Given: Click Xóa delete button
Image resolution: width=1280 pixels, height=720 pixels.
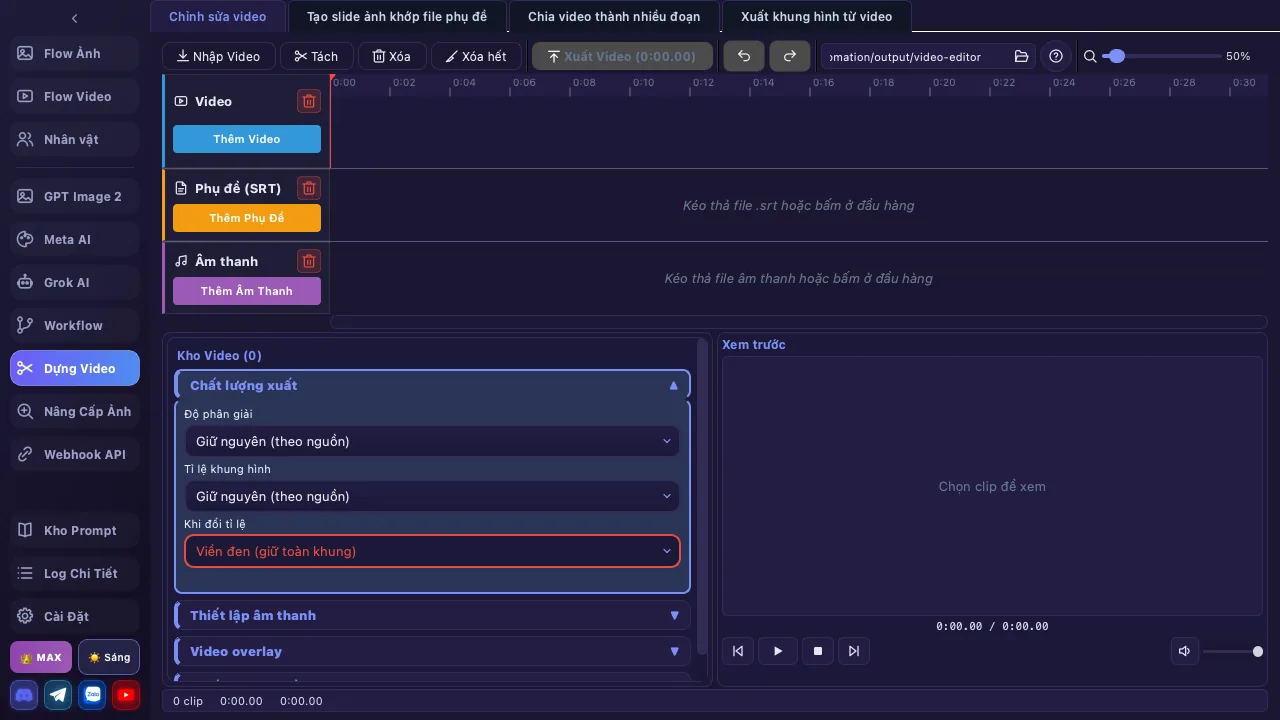Looking at the screenshot, I should pyautogui.click(x=392, y=56).
